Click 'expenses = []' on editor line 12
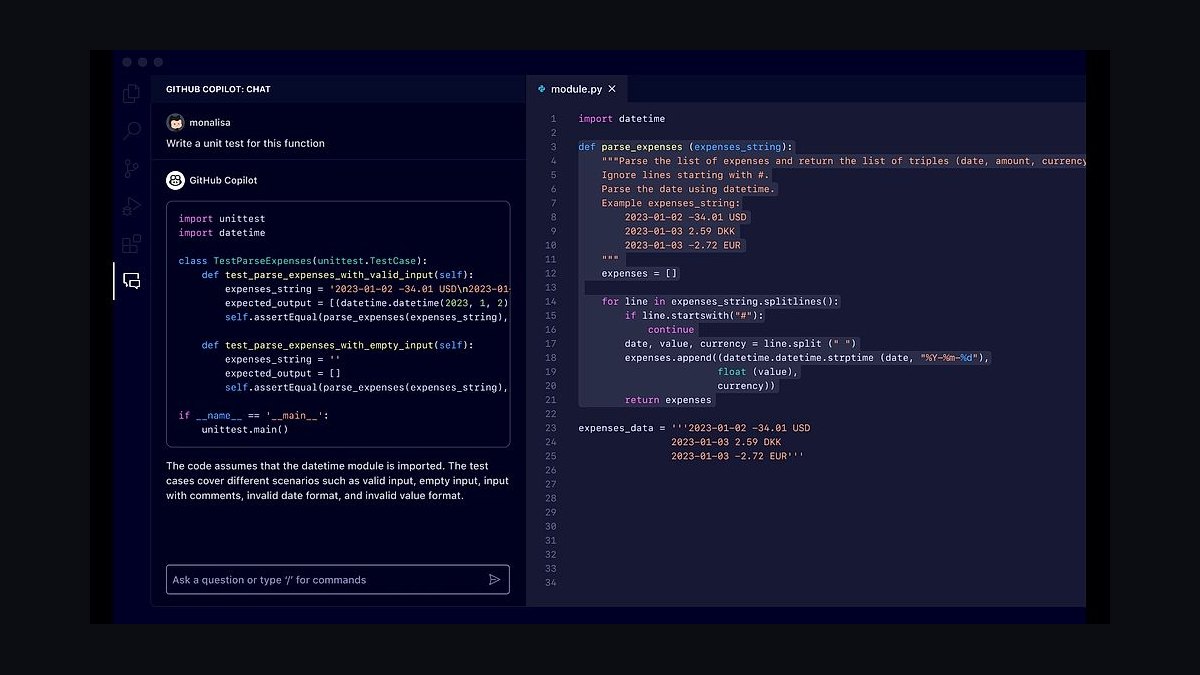Image resolution: width=1200 pixels, height=675 pixels. 640,273
